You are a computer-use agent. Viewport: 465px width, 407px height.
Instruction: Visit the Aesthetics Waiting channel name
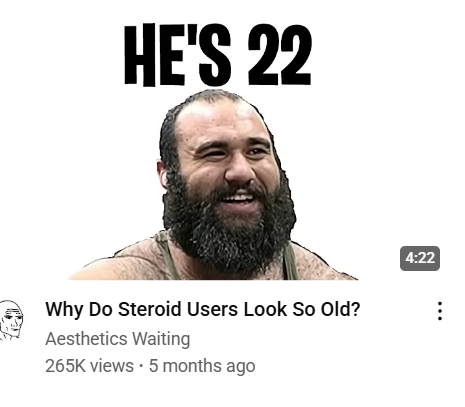118,339
